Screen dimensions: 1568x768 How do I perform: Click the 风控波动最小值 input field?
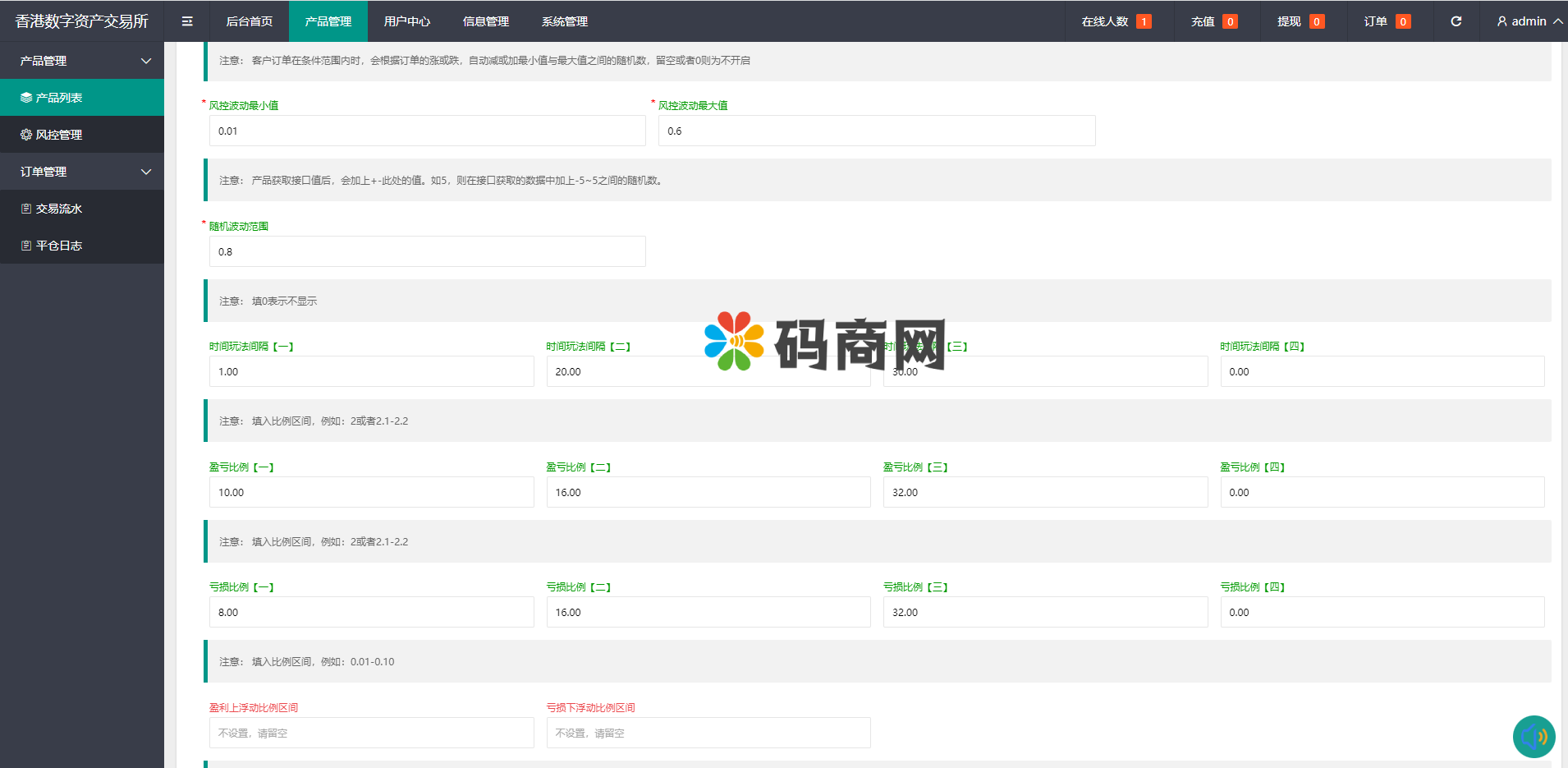coord(427,131)
